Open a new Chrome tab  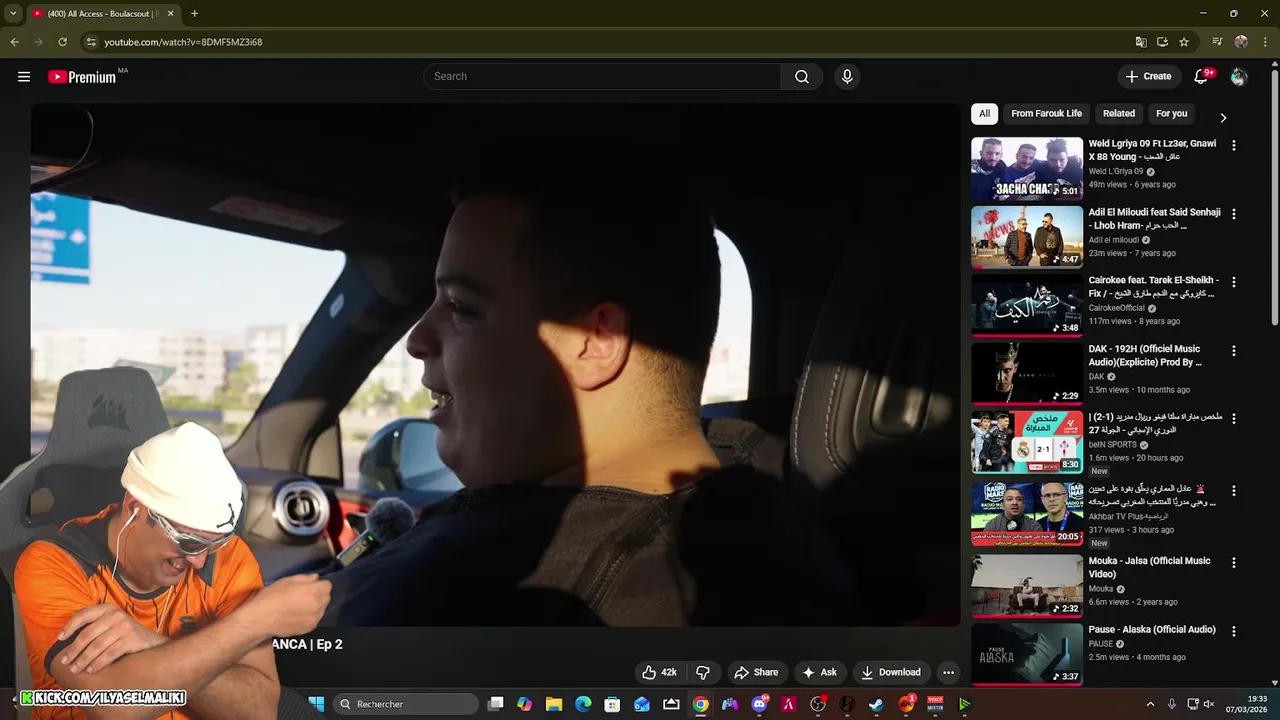(194, 14)
